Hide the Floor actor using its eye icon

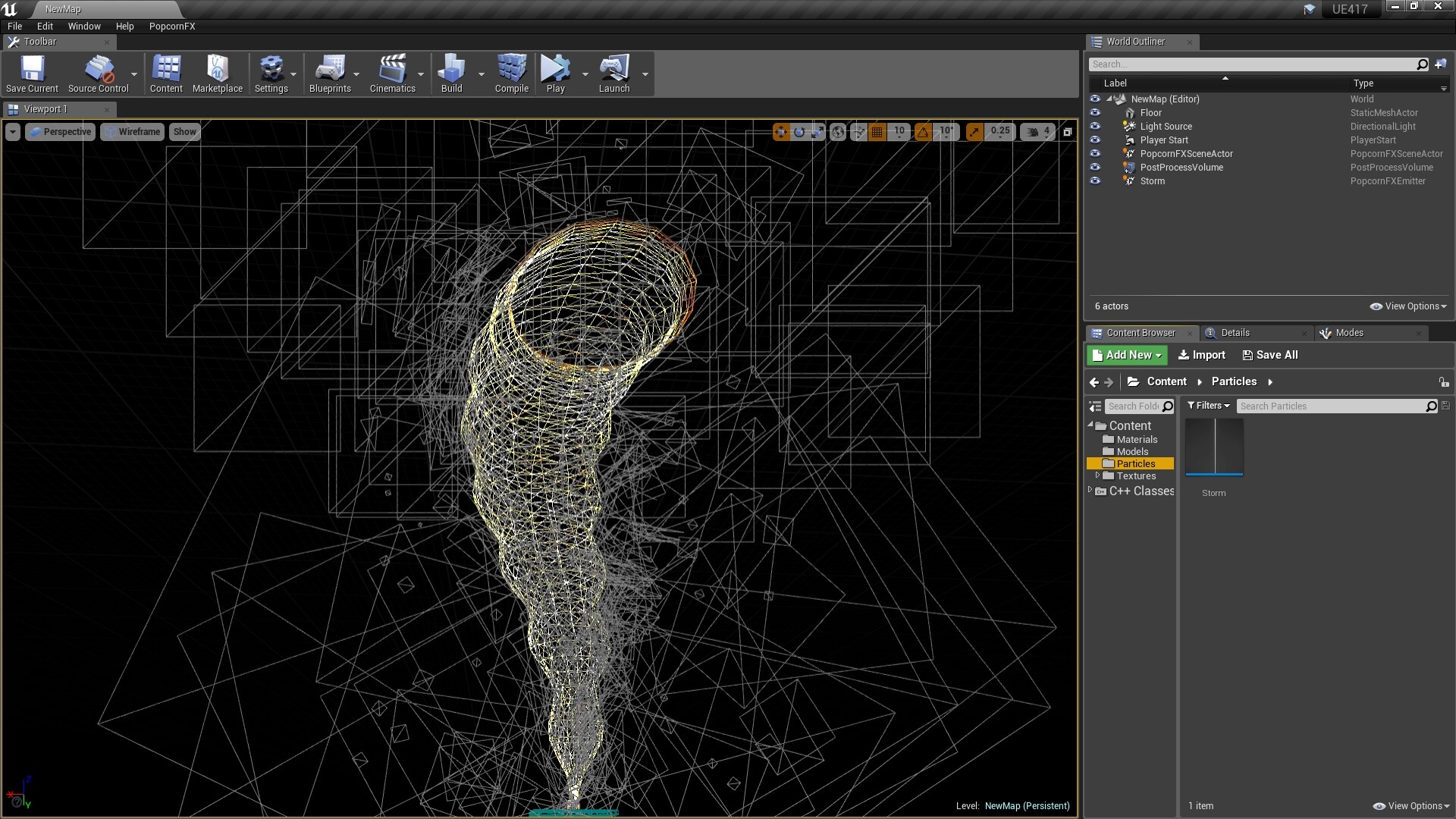[x=1094, y=113]
